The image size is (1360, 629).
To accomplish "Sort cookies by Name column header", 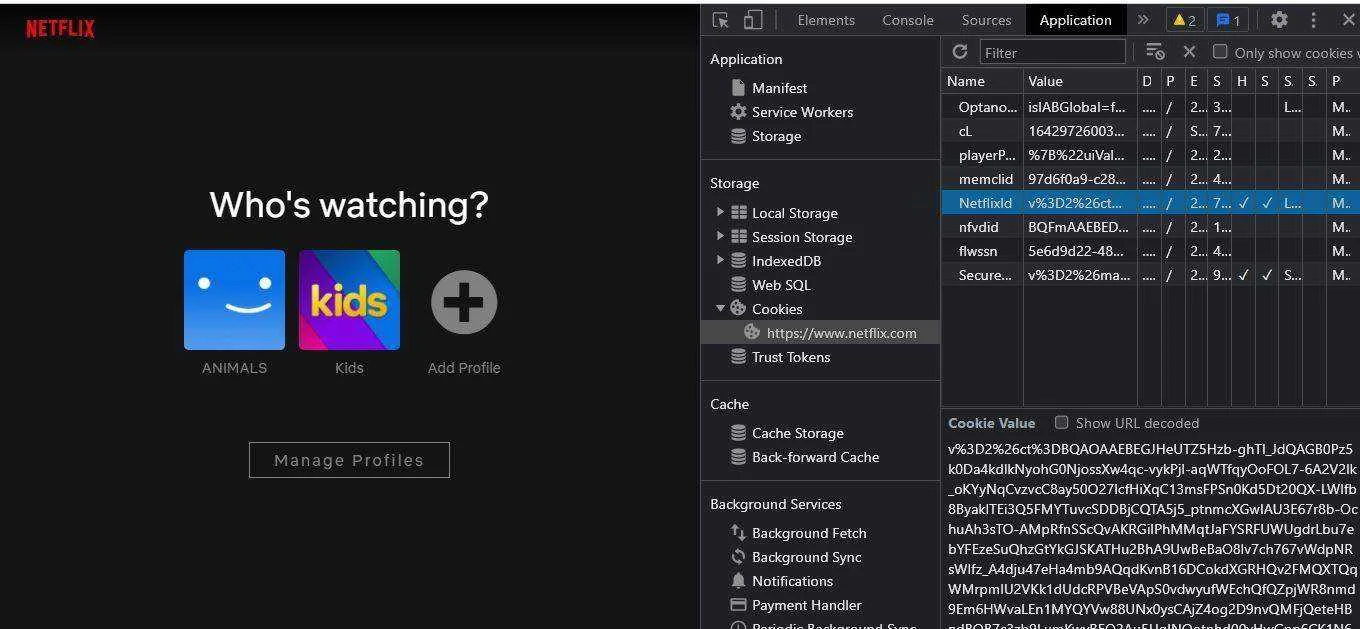I will 982,81.
